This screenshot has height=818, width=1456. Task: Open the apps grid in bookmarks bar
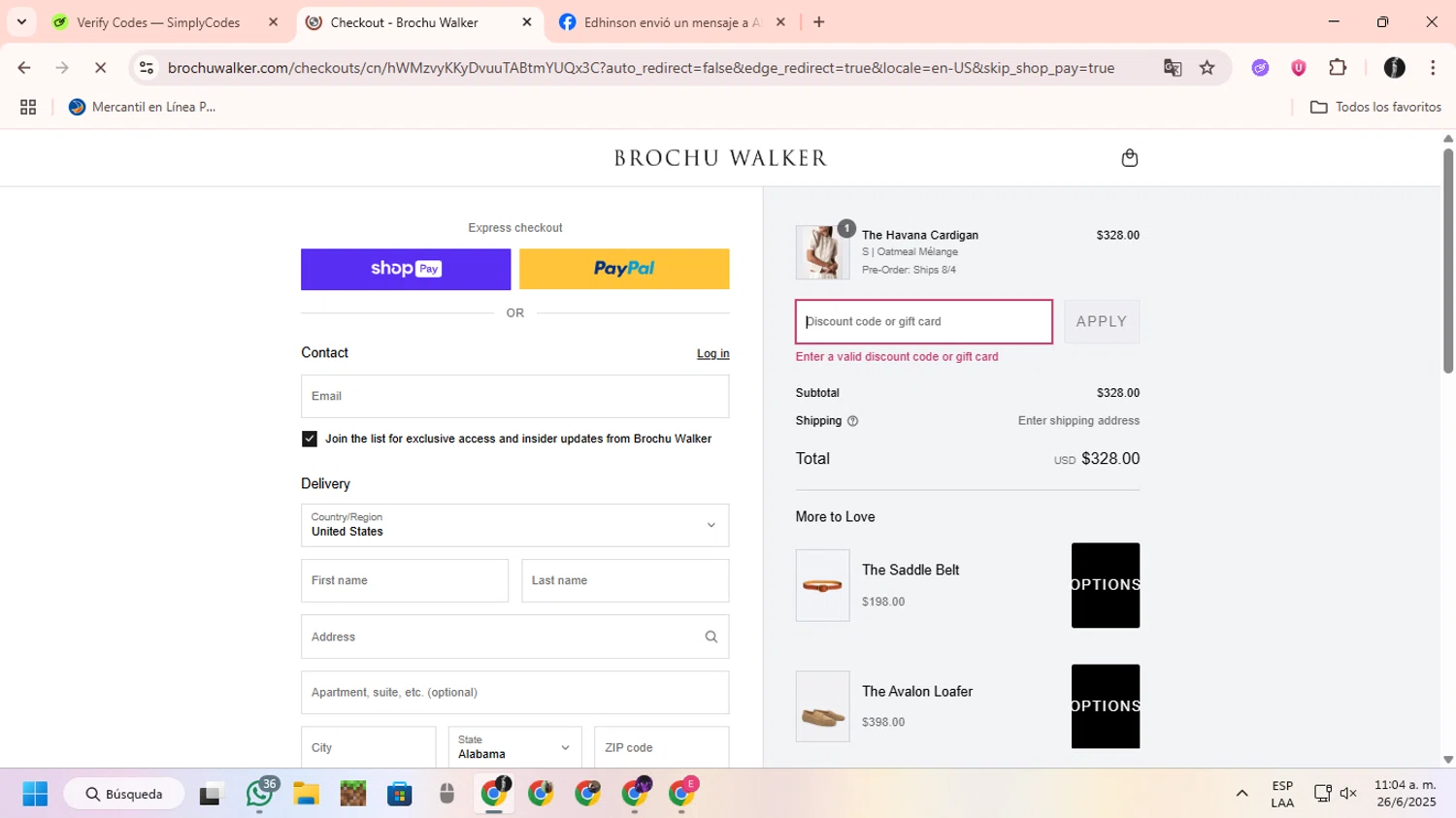tap(28, 107)
